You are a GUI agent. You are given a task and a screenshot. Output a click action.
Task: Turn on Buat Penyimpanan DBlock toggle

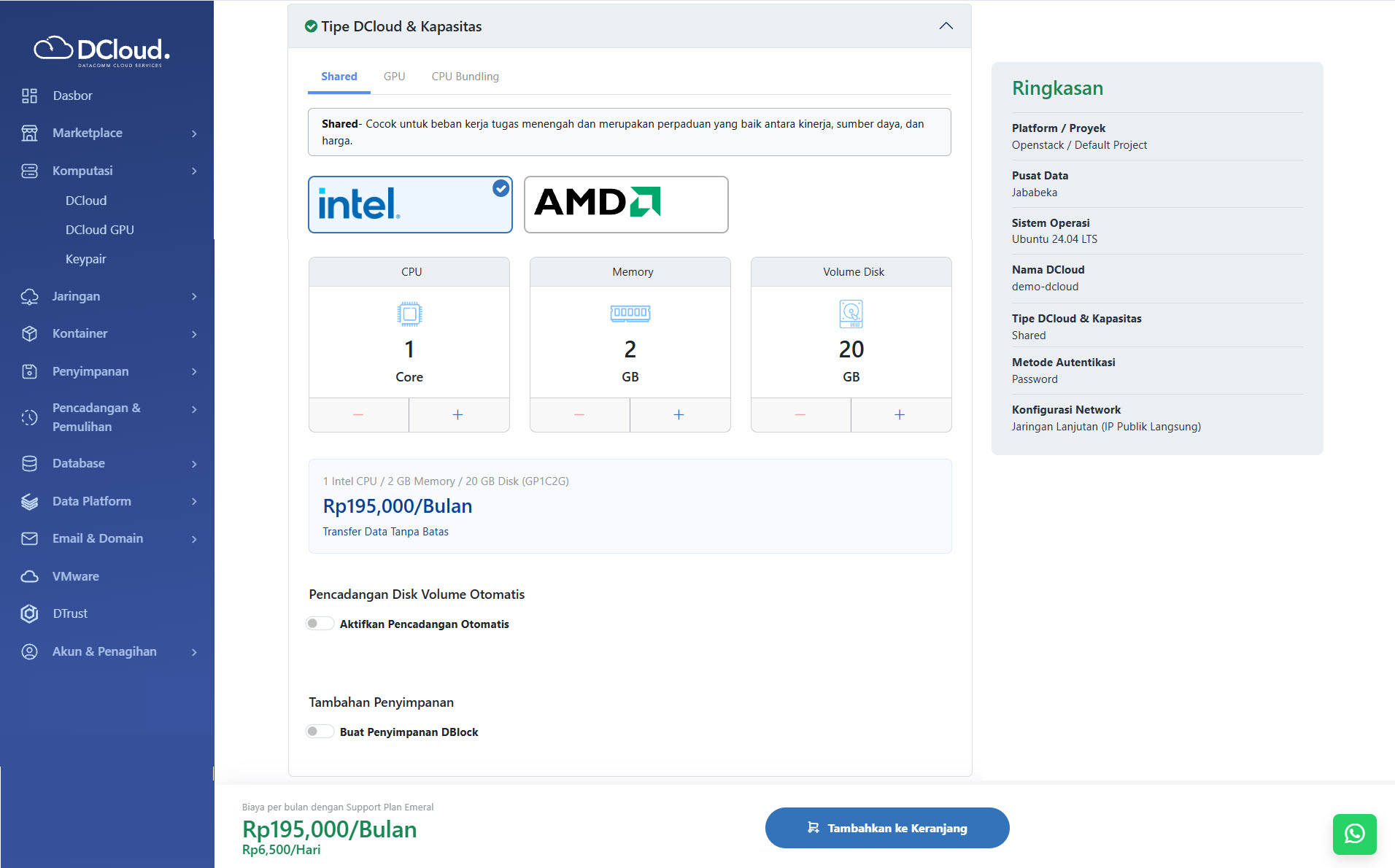coord(320,732)
